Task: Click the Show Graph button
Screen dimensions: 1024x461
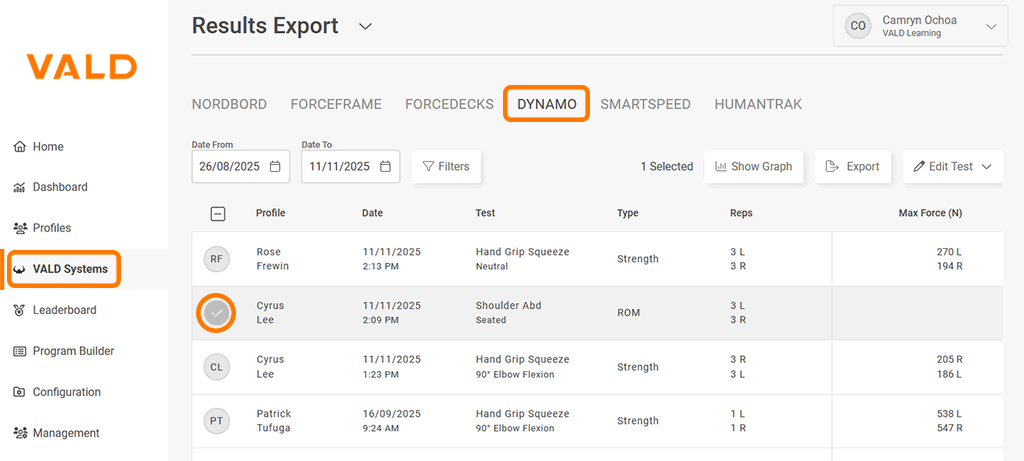Action: [754, 167]
